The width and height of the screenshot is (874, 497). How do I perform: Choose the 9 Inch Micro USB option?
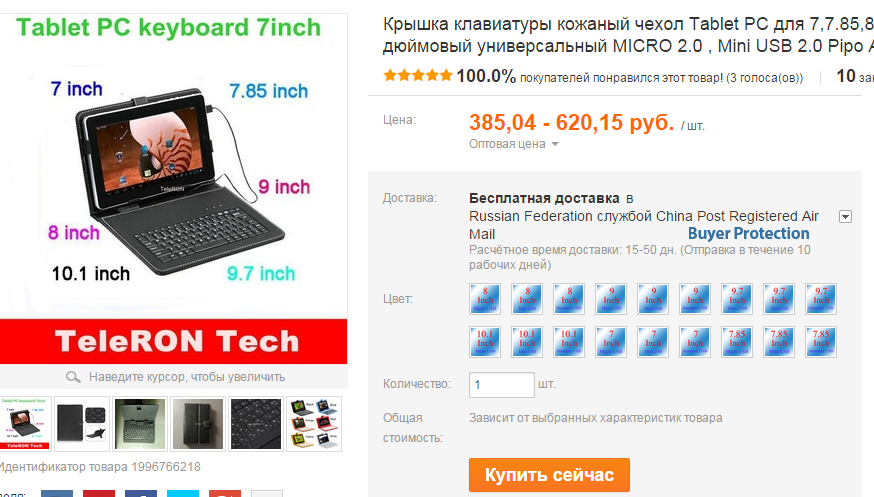pos(611,299)
